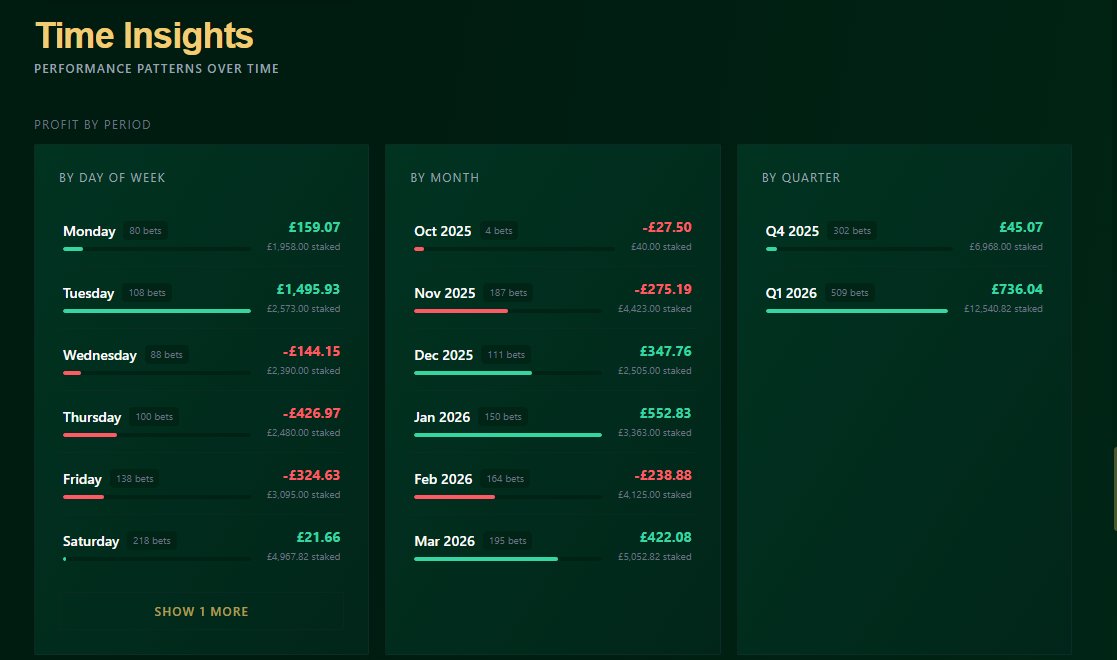The width and height of the screenshot is (1117, 660).
Task: Click the 108 bets badge
Action: pyautogui.click(x=147, y=293)
